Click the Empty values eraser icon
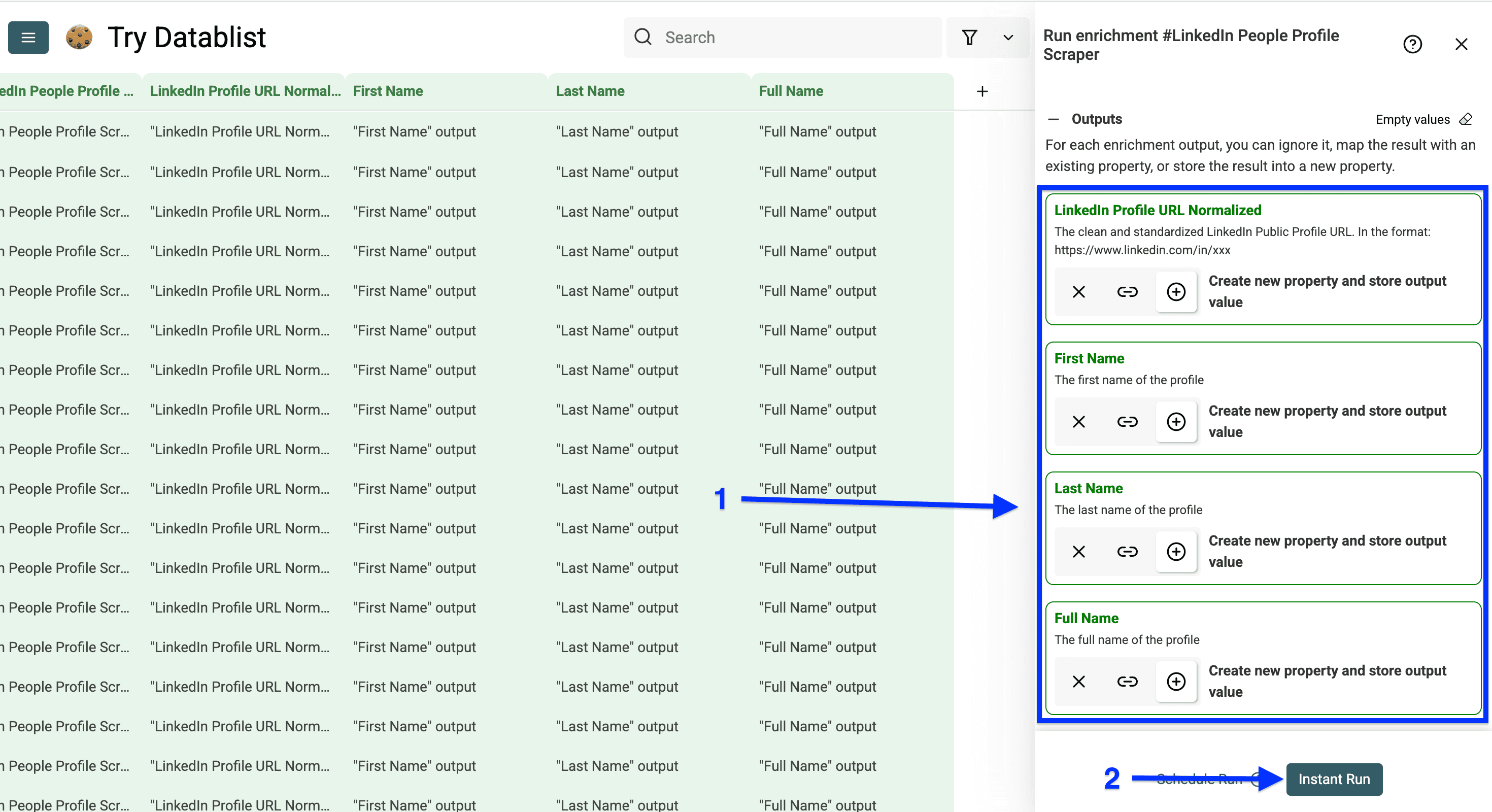Screen dimensions: 1492x812 coord(1466,119)
